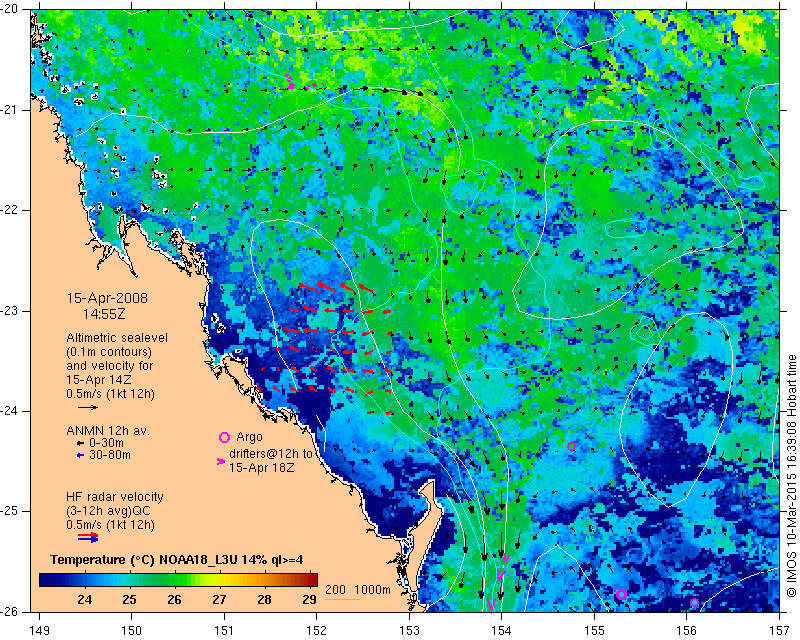800x640 pixels.
Task: Click the cyan 200m isobath legend line
Action: 343,599
